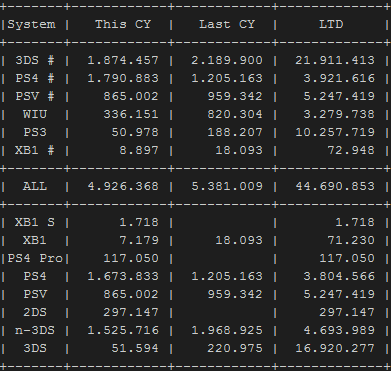This screenshot has width=391, height=371.
Task: Click the LTD column header
Action: pyautogui.click(x=331, y=24)
